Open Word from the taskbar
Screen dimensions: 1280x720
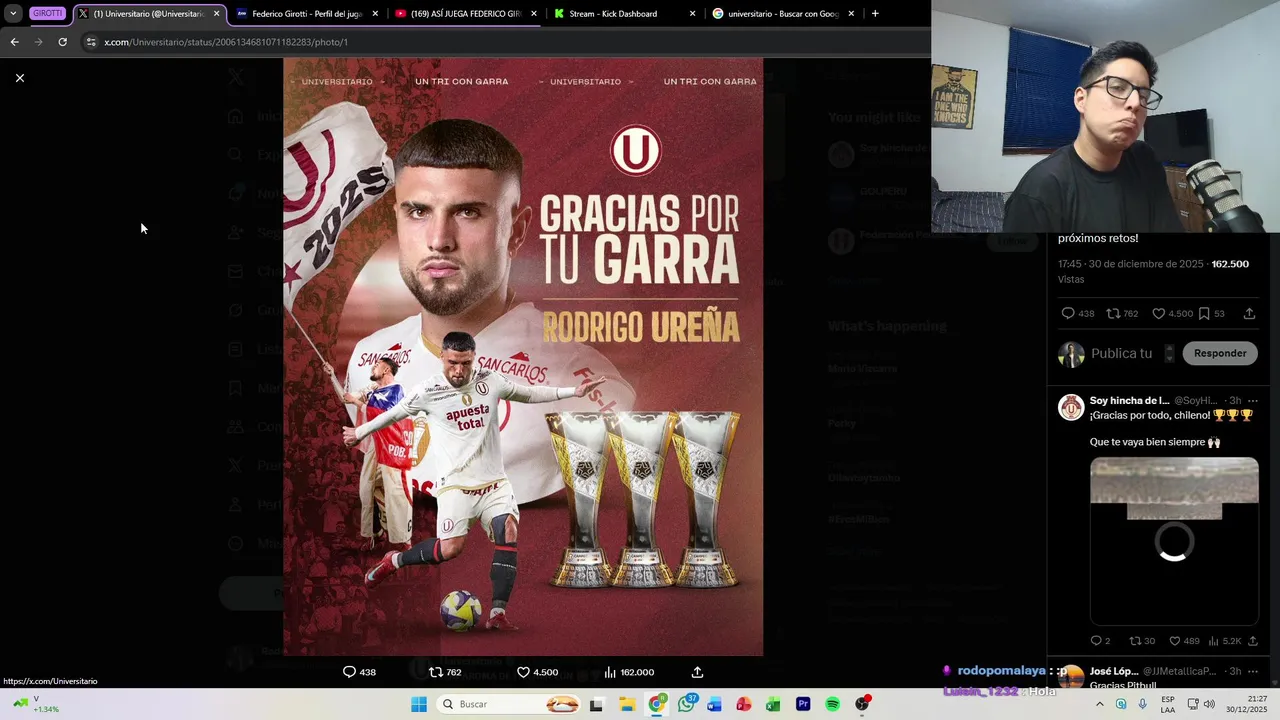point(714,704)
